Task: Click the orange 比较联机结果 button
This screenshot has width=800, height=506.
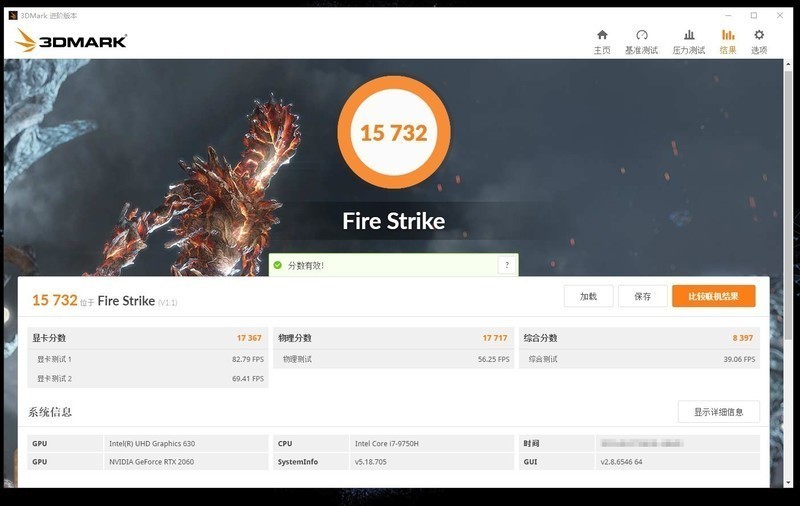Action: click(713, 296)
